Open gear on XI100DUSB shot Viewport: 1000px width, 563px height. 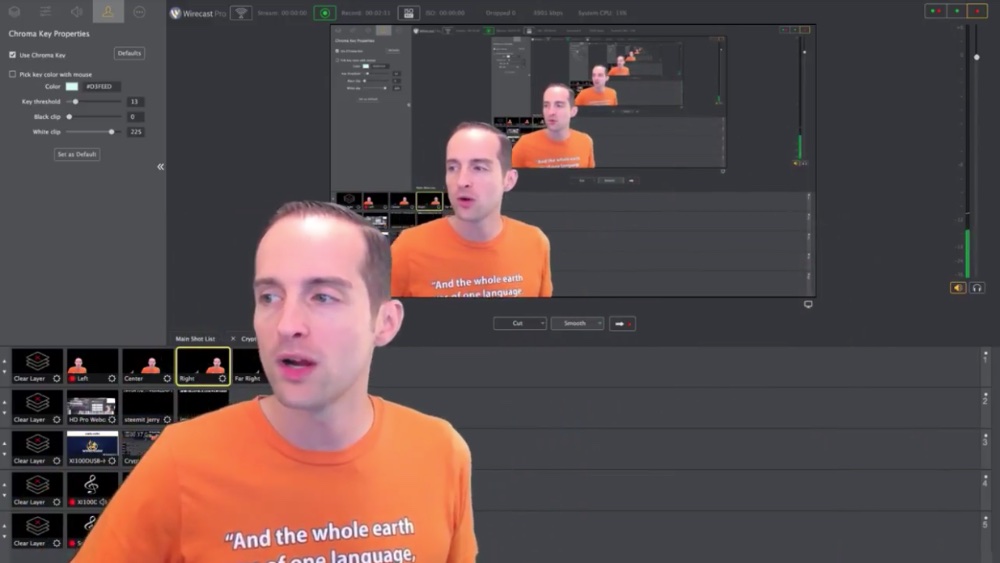point(112,461)
